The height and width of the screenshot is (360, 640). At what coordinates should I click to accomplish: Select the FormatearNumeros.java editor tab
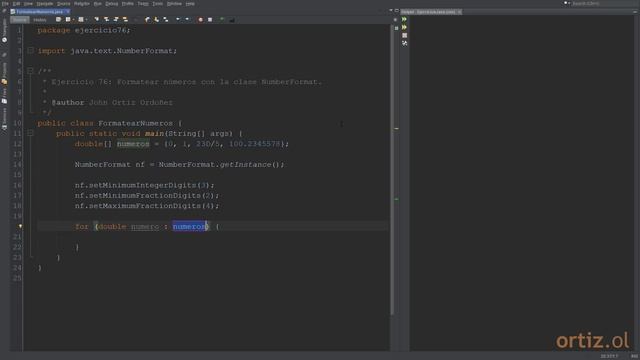[40, 12]
